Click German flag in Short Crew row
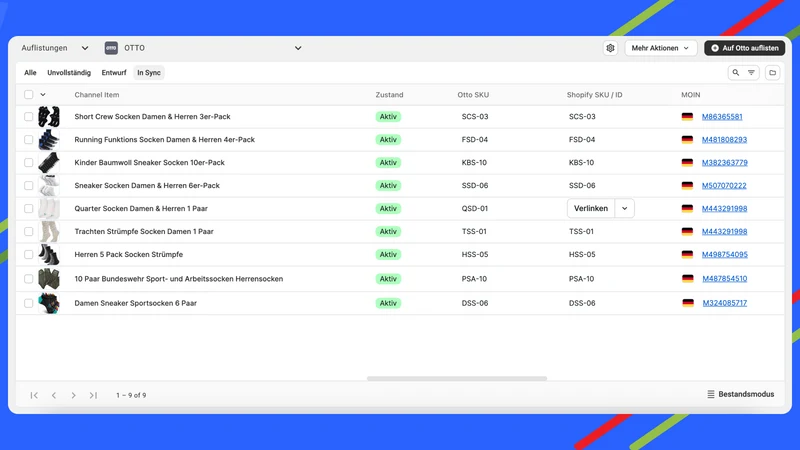800x450 pixels. click(x=687, y=117)
